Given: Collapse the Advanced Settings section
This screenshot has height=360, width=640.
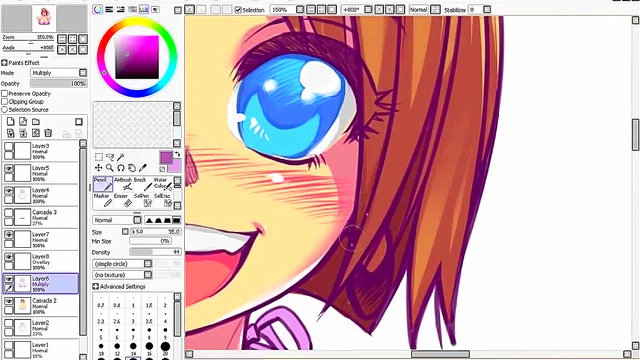Looking at the screenshot, I should pos(96,287).
